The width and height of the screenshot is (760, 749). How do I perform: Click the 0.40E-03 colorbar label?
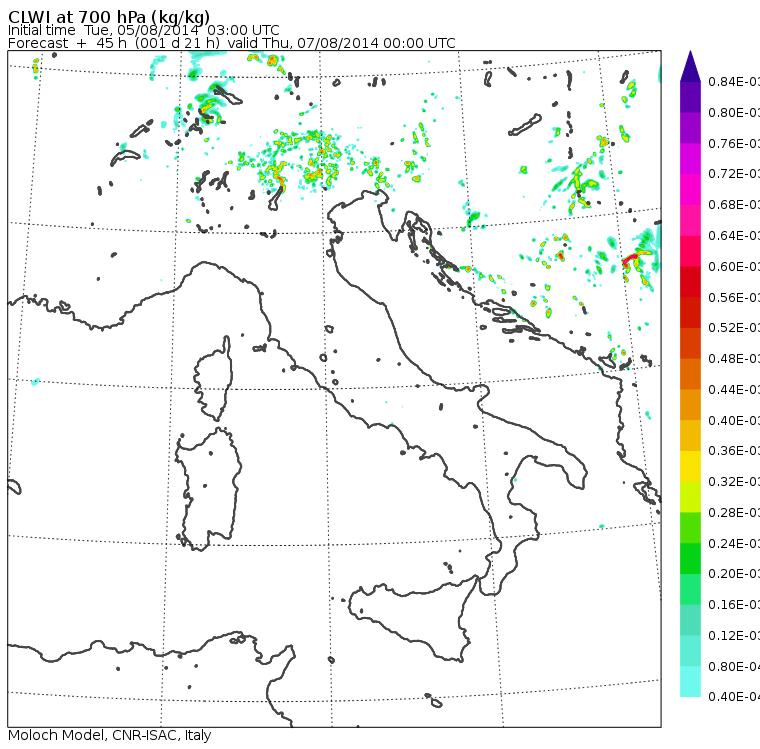(x=734, y=420)
